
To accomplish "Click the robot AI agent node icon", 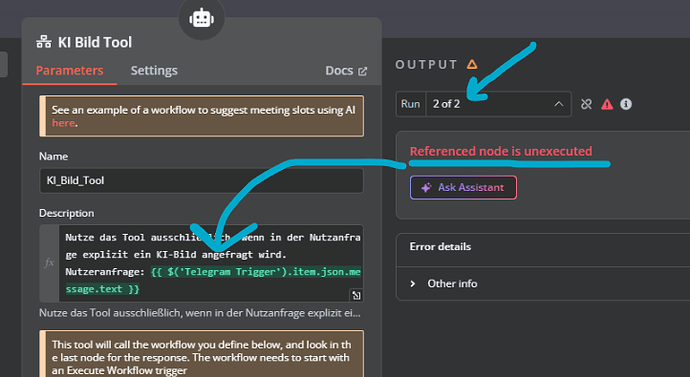I will 202,18.
